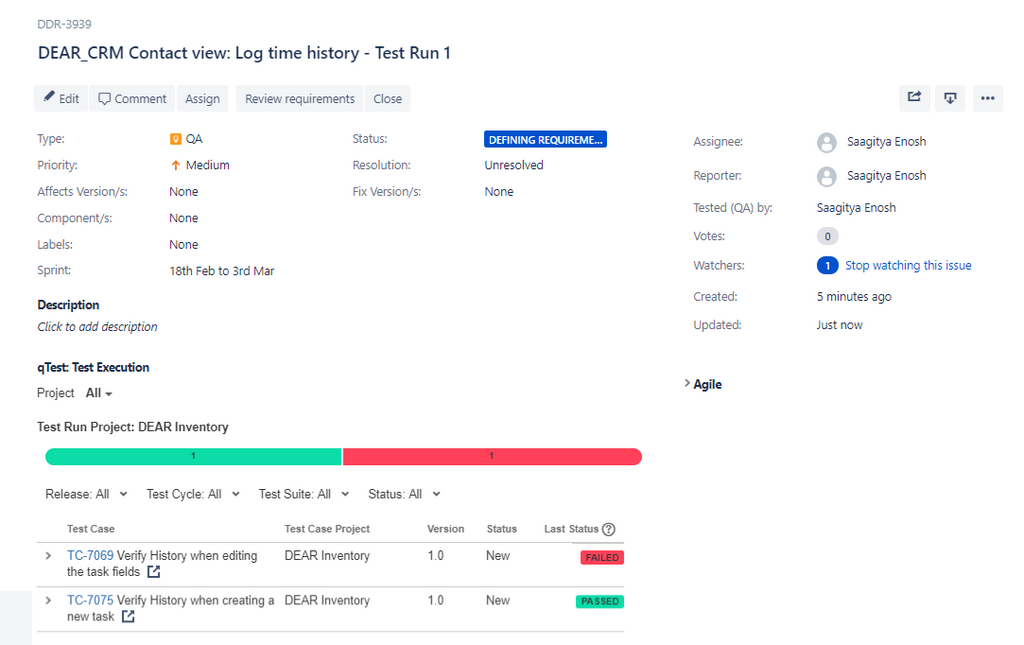
Task: Open TC-7075 external link icon
Action: click(128, 616)
